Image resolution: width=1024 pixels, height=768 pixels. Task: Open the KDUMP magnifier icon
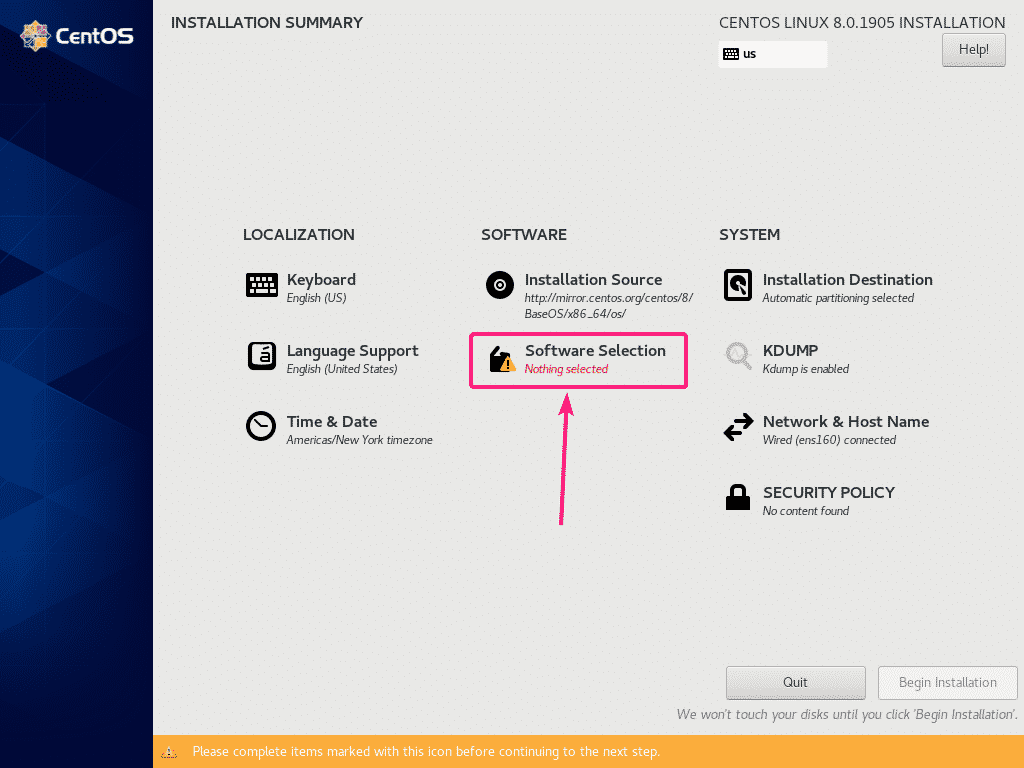(738, 356)
